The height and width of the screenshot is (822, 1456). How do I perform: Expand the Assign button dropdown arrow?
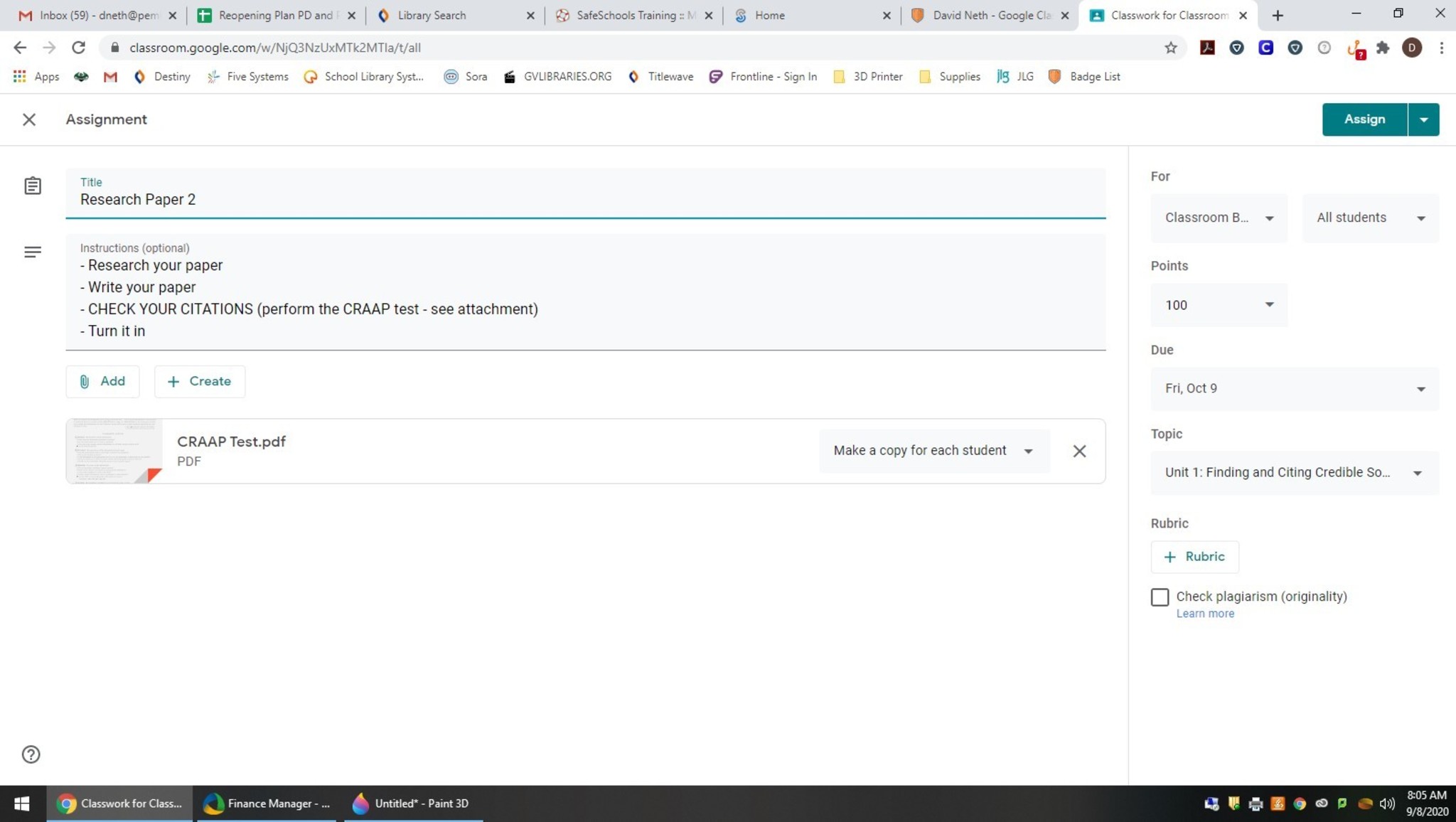click(1423, 119)
